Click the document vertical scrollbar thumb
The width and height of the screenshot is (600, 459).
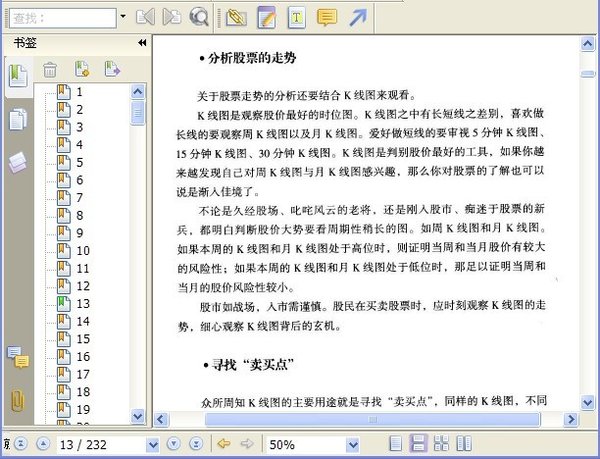point(587,74)
